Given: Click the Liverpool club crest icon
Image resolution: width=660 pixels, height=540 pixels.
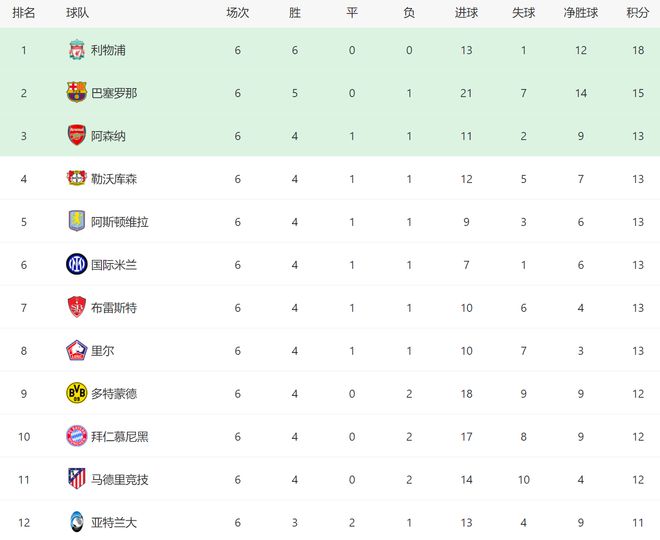Looking at the screenshot, I should (x=77, y=50).
